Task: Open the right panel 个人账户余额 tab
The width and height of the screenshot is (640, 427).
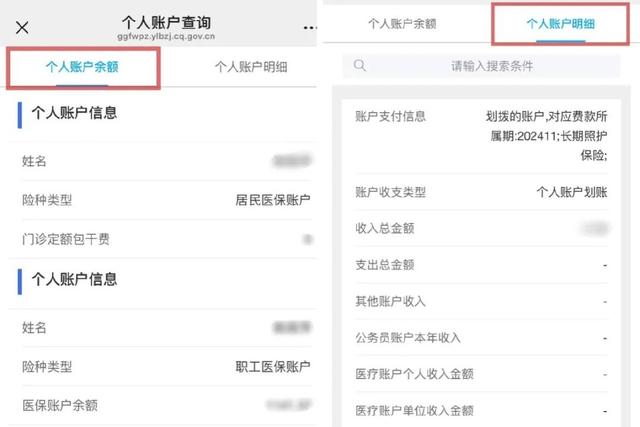Action: pyautogui.click(x=402, y=24)
